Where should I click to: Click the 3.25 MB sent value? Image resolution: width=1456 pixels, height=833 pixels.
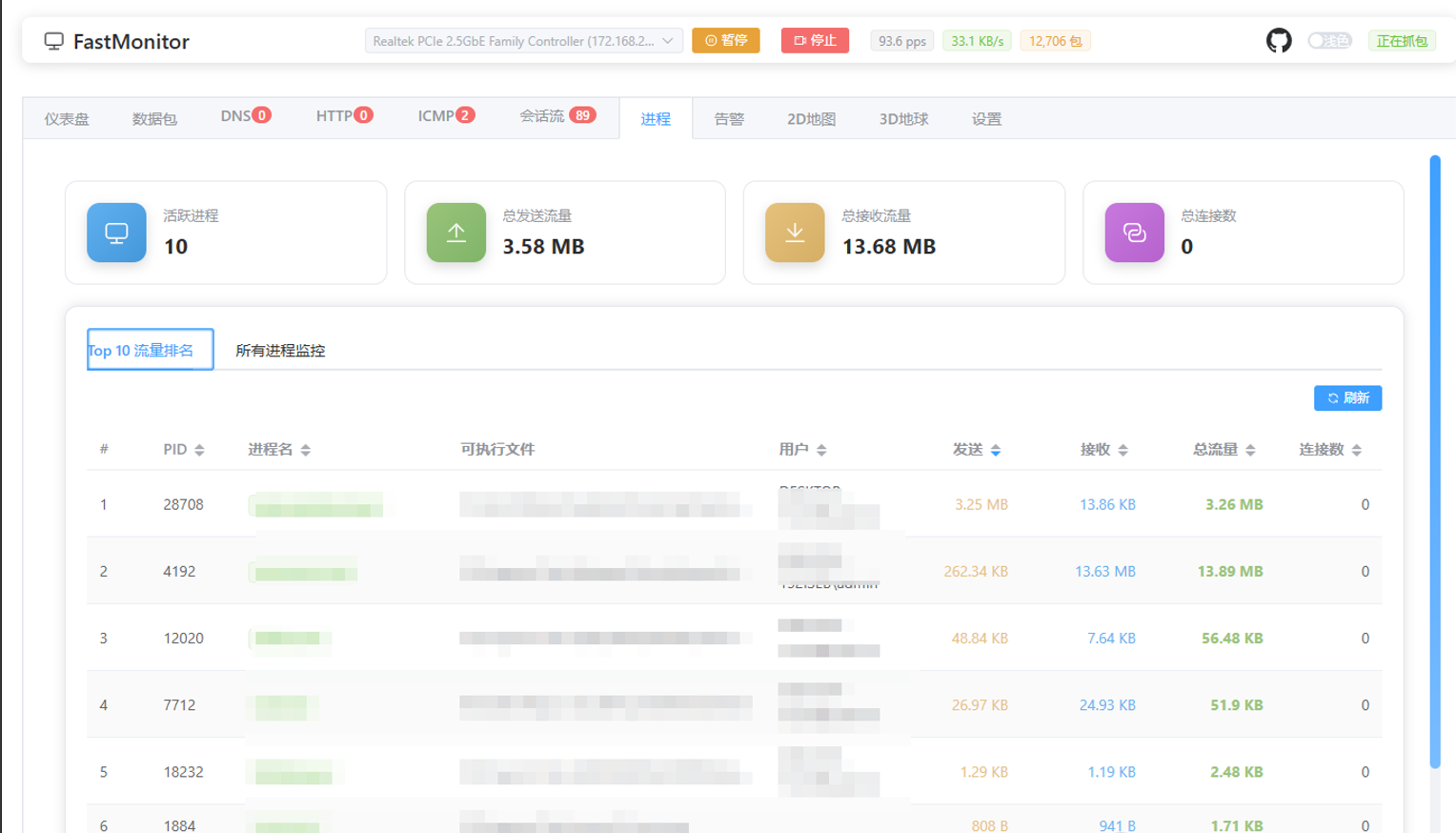[x=981, y=504]
